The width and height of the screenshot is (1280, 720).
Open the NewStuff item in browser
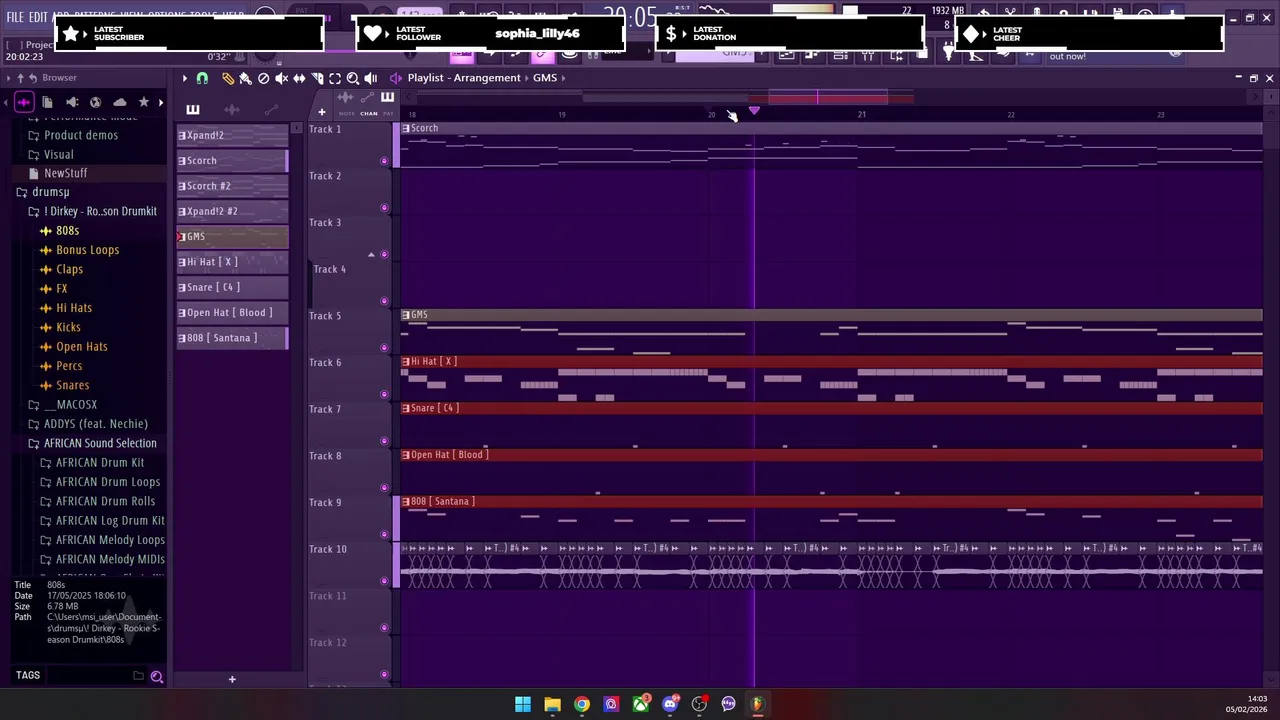[65, 173]
